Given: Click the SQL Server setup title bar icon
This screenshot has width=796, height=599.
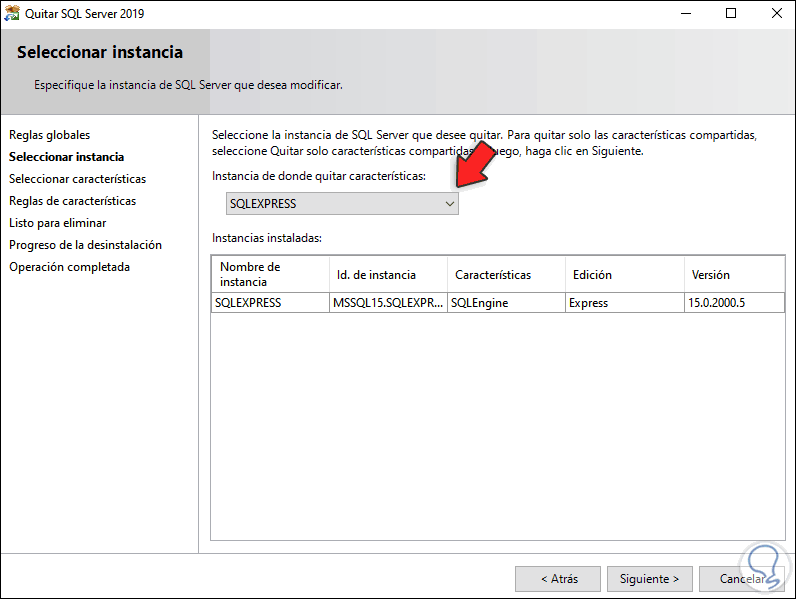Looking at the screenshot, I should pos(12,14).
